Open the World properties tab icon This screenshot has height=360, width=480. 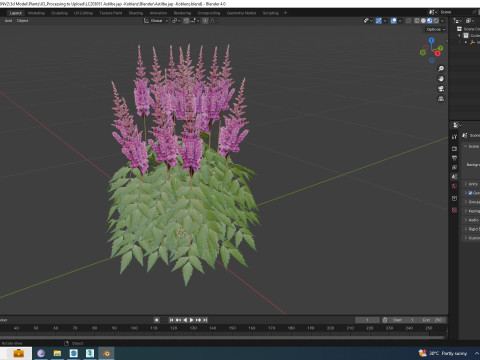[x=454, y=186]
